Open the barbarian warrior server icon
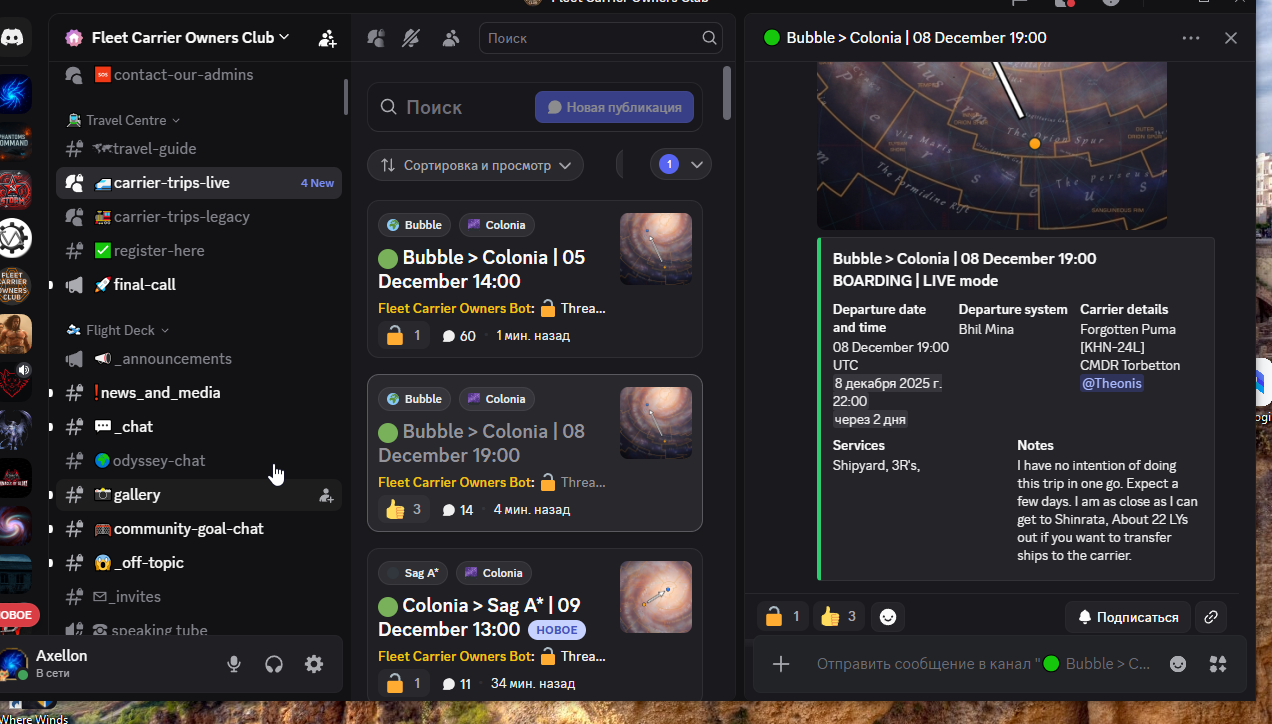This screenshot has height=724, width=1272. point(15,333)
